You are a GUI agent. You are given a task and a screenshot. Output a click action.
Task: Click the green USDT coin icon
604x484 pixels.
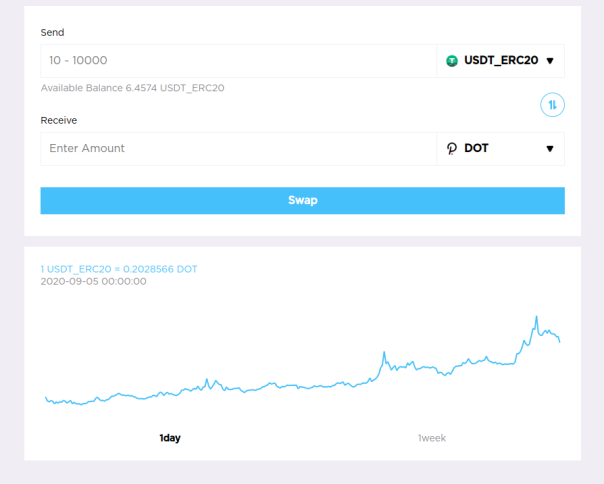452,61
